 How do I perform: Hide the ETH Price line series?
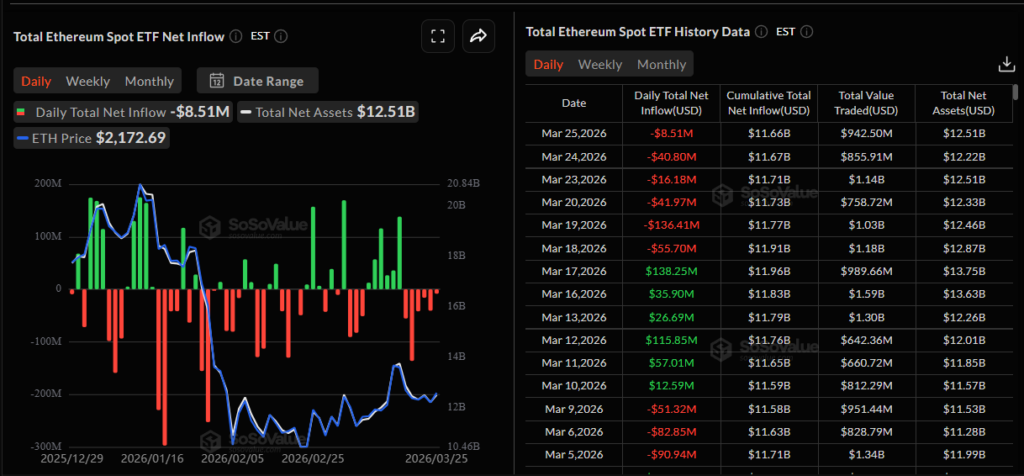coord(90,137)
